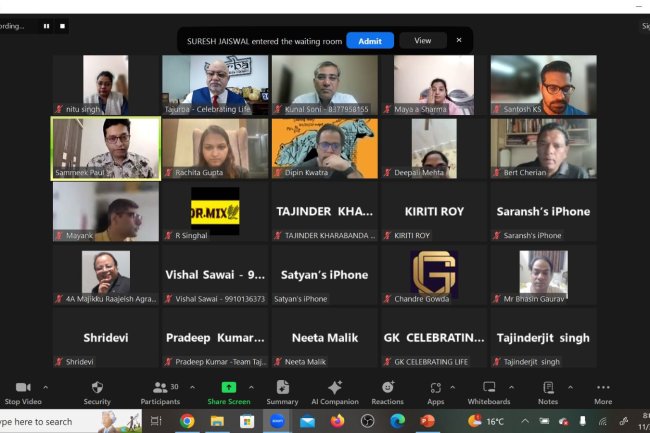Click the Security shield icon
This screenshot has height=433, width=650.
97,388
